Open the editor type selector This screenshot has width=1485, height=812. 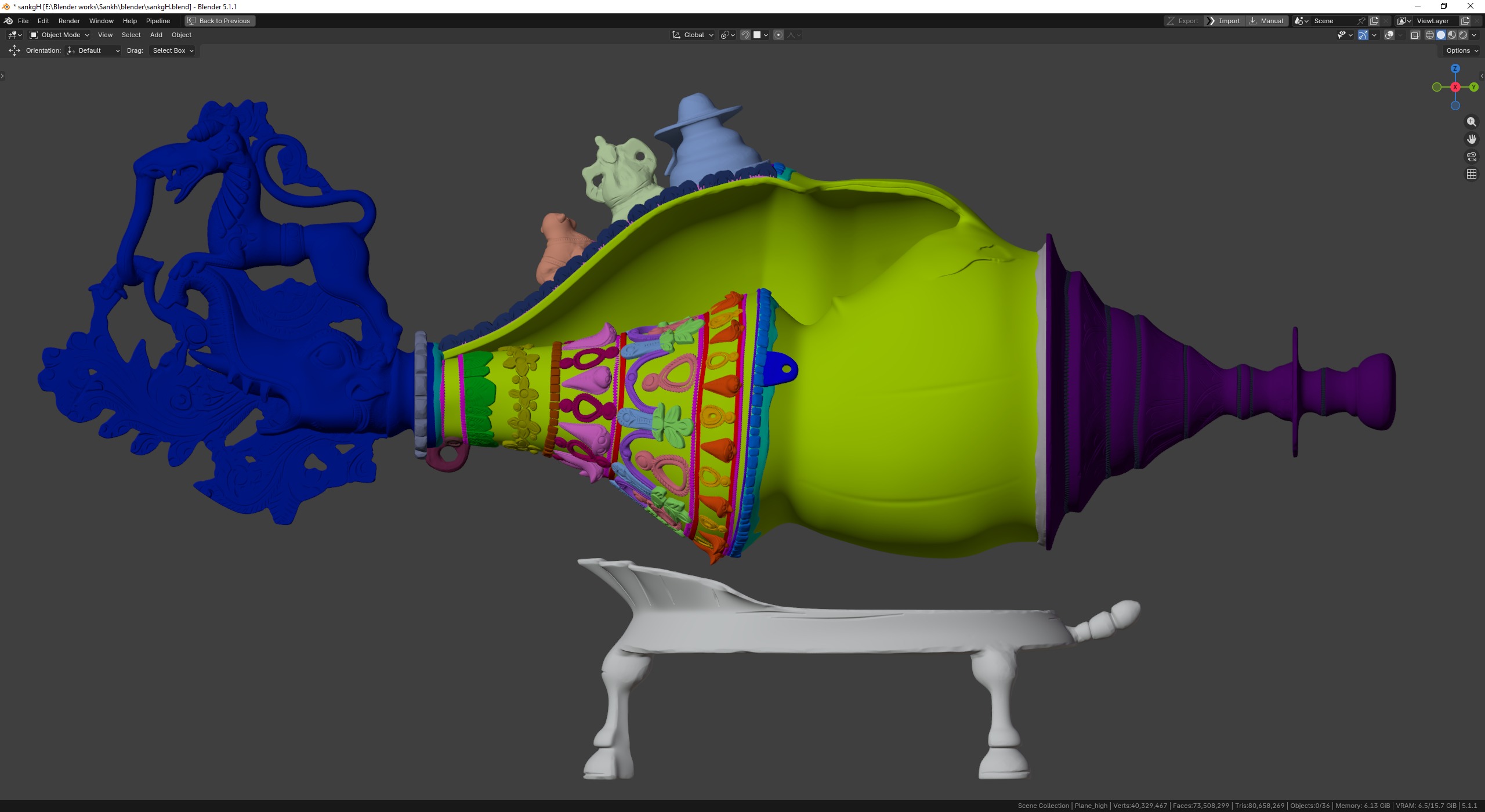[x=15, y=35]
